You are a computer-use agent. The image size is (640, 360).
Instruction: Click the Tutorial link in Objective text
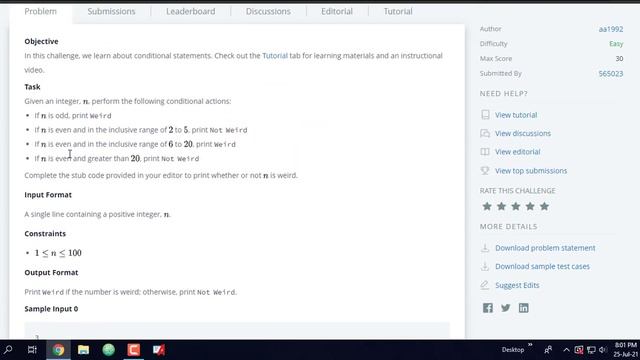[x=275, y=56]
